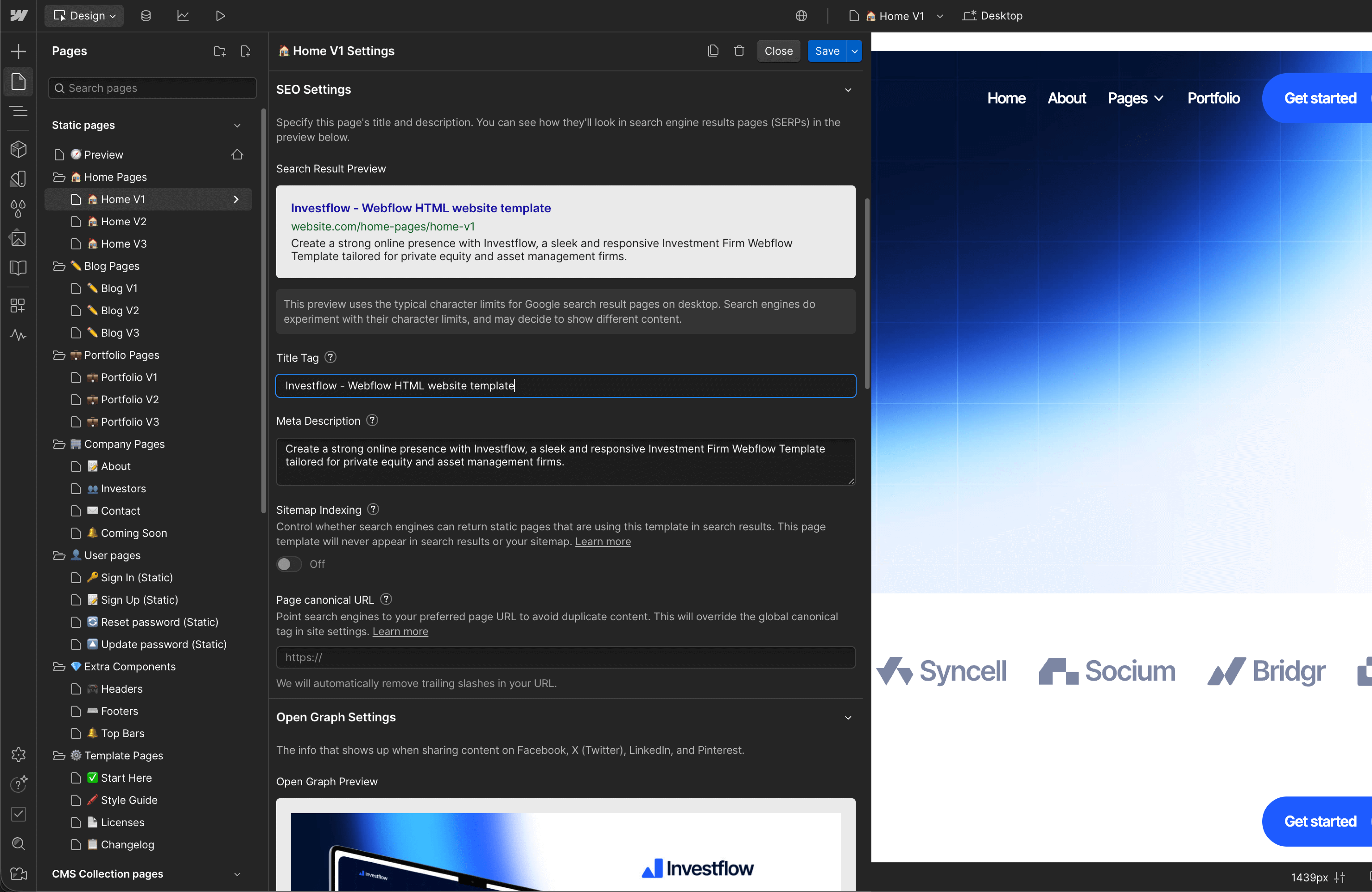The width and height of the screenshot is (1372, 892).
Task: Enable Sitemap Indexing
Action: (288, 564)
